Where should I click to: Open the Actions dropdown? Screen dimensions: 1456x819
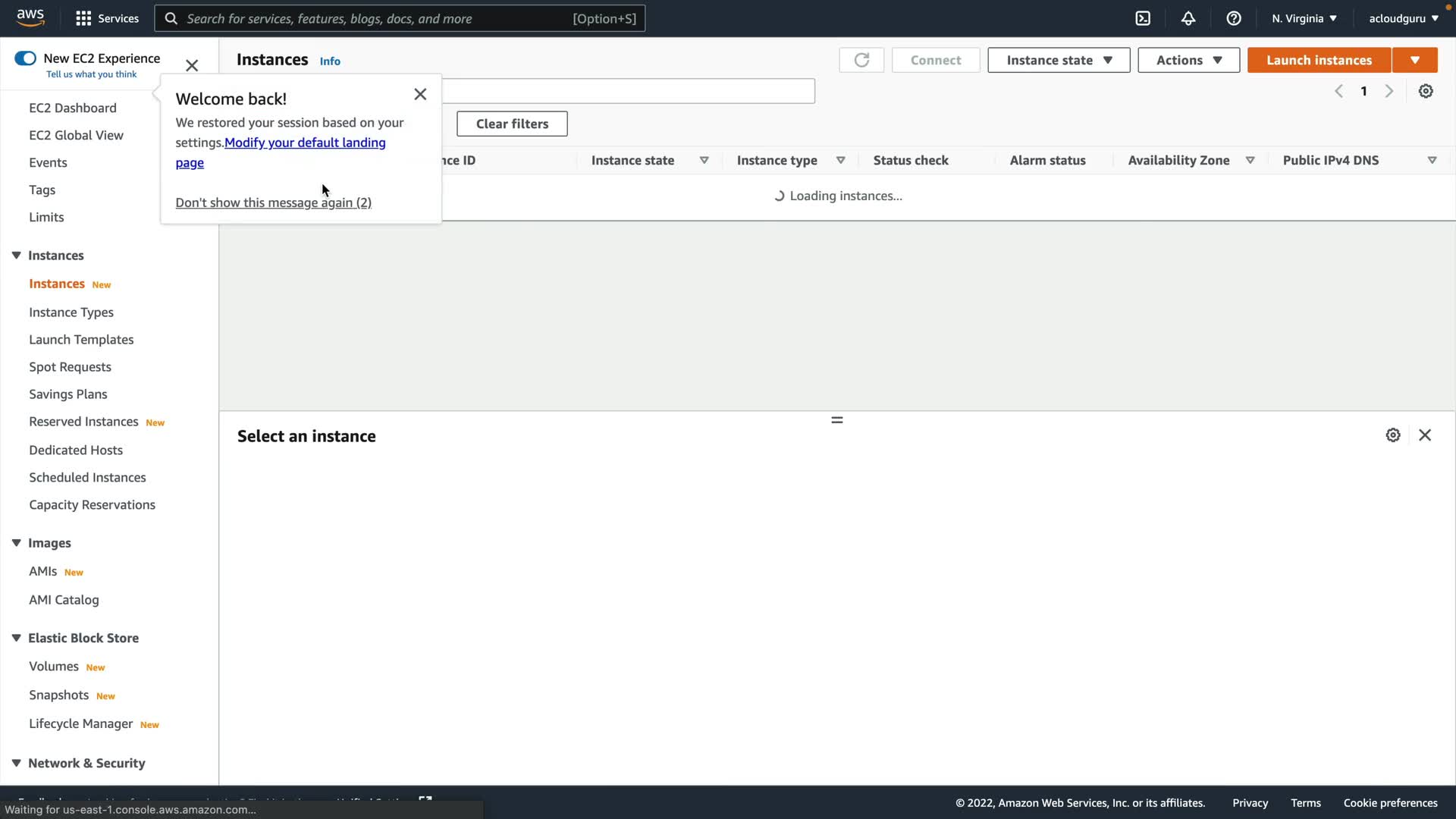tap(1188, 60)
